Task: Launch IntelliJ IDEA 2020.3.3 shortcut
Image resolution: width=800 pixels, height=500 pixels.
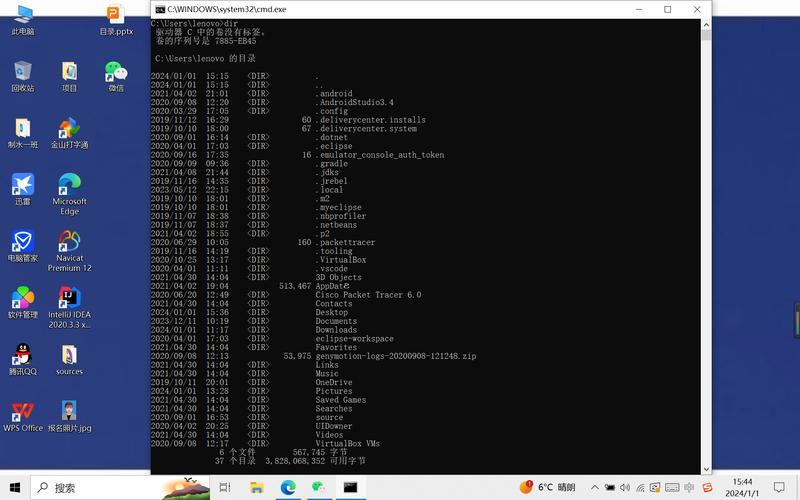Action: point(69,308)
